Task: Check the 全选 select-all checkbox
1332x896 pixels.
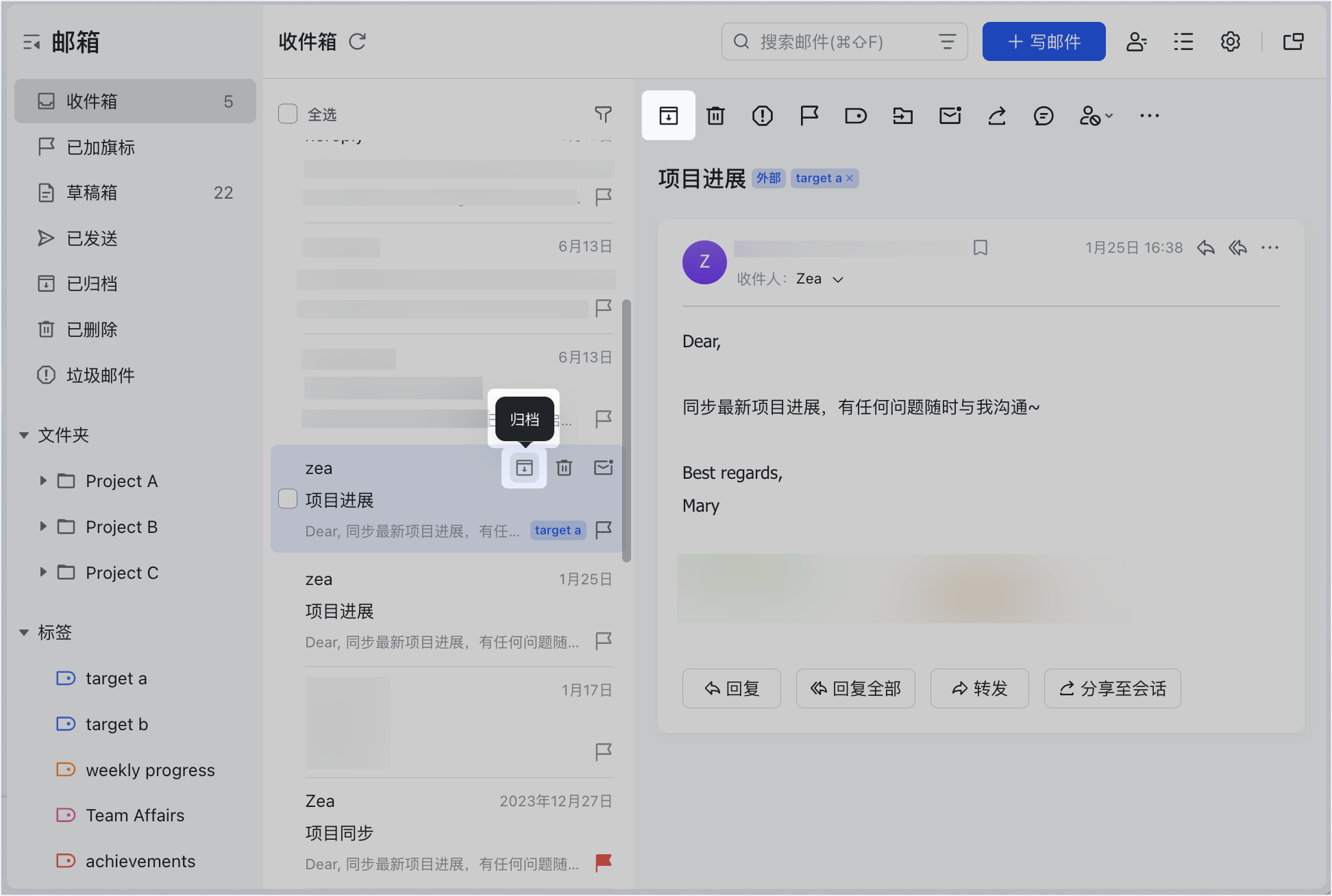Action: coord(288,114)
